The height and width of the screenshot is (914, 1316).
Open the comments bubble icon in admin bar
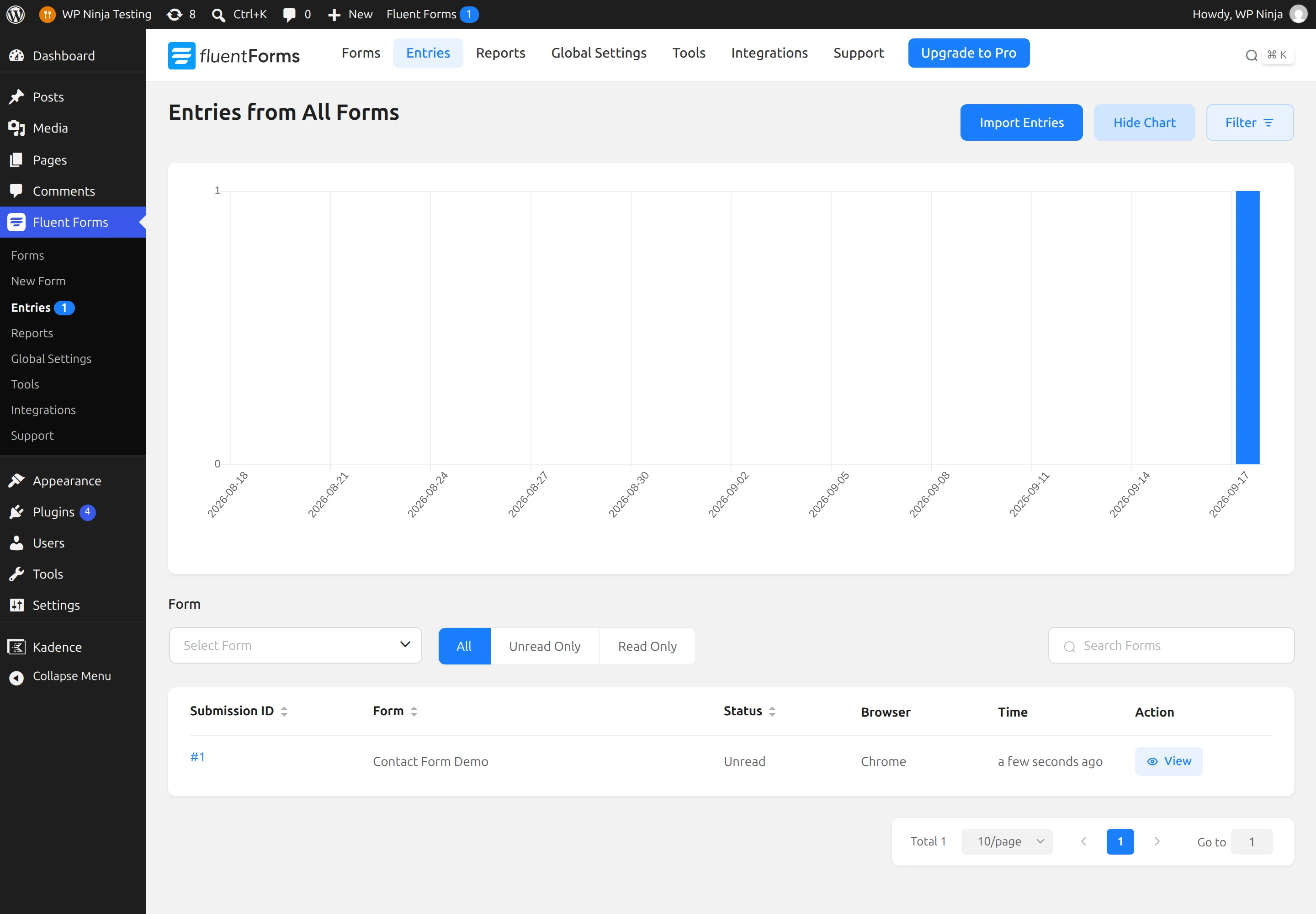[x=289, y=15]
